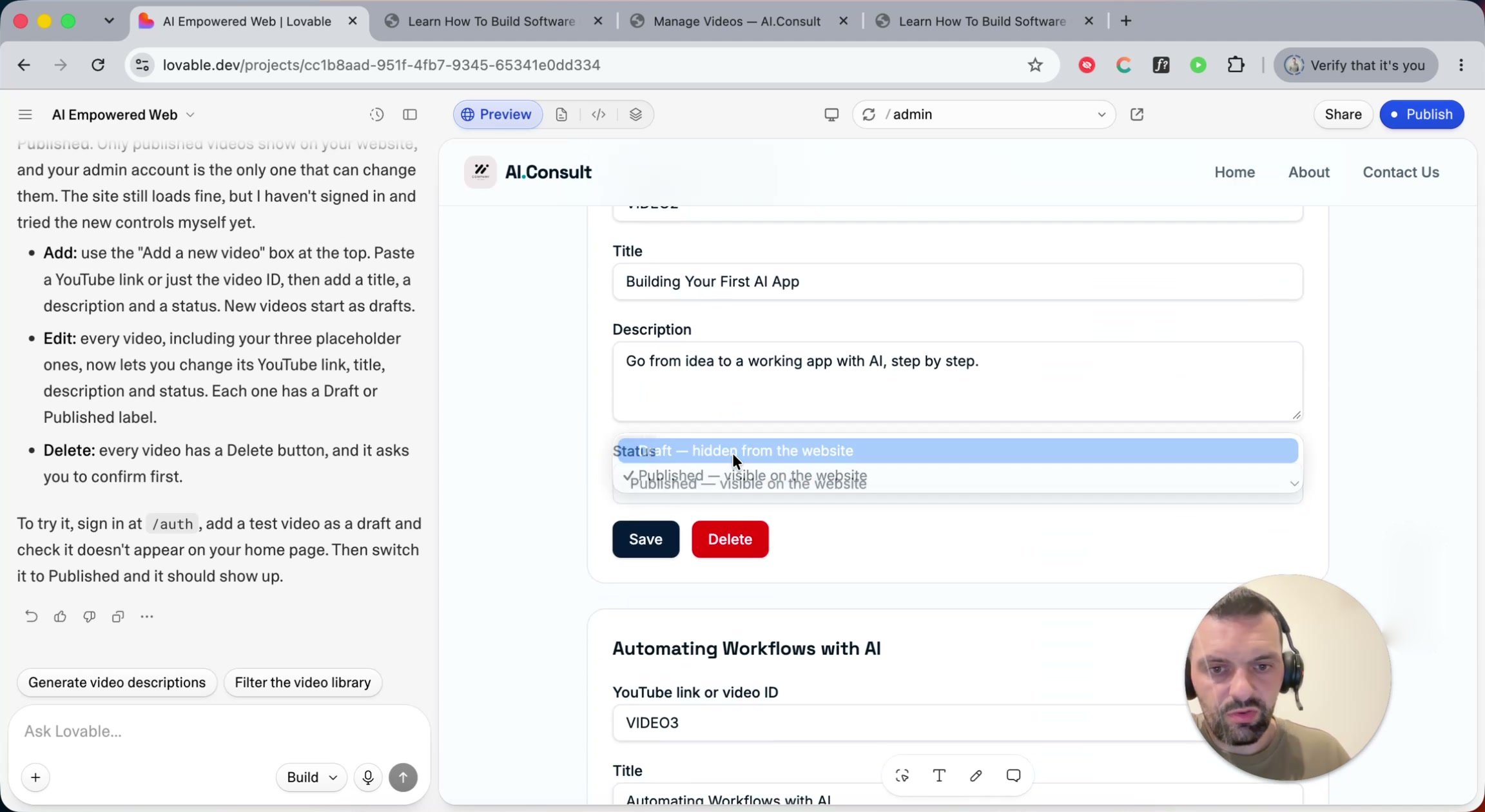Screen dimensions: 1485x812
Task: Click the Share button
Action: (x=1343, y=115)
